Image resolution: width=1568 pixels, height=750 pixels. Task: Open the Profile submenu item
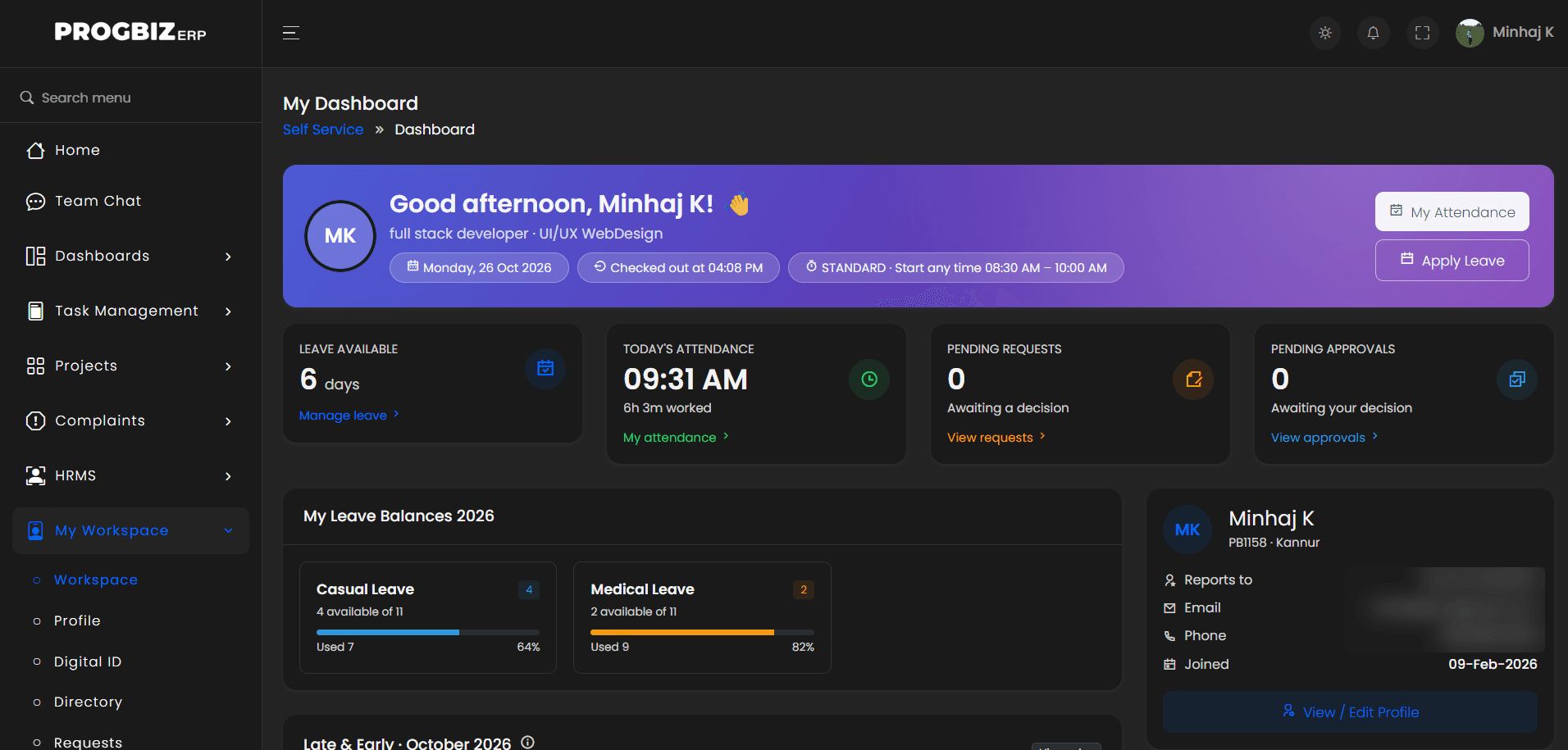[x=77, y=620]
